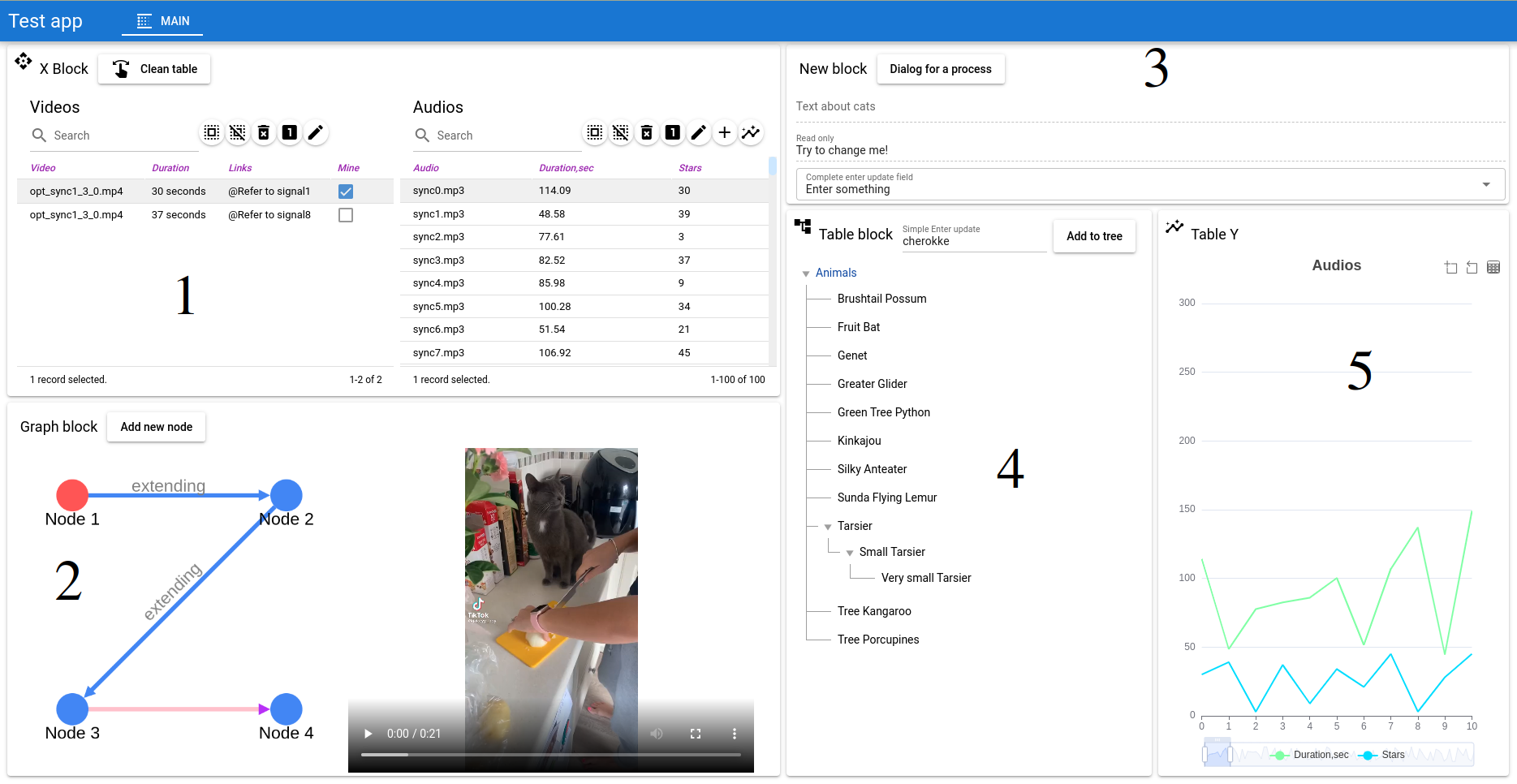
Task: Click the Clean table button
Action: 154,69
